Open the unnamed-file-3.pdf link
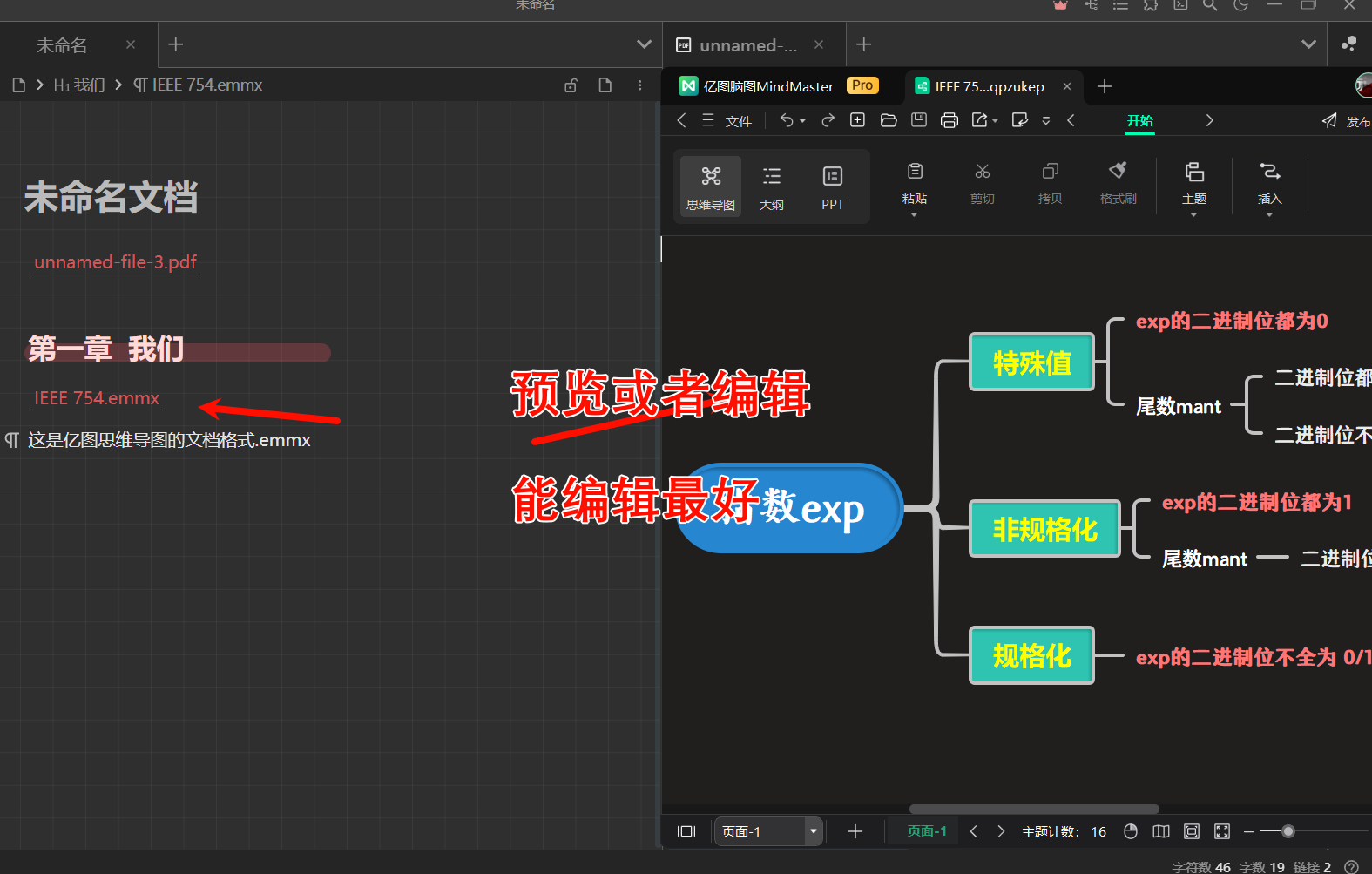Image resolution: width=1372 pixels, height=874 pixels. tap(115, 261)
